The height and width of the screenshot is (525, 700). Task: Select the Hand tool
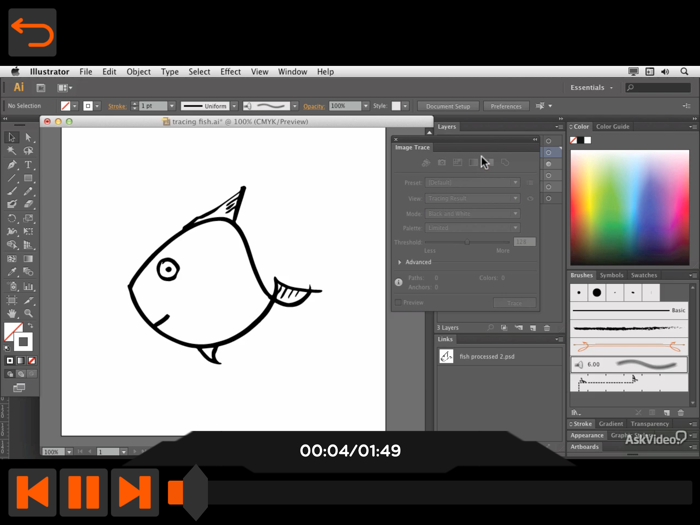[x=12, y=313]
